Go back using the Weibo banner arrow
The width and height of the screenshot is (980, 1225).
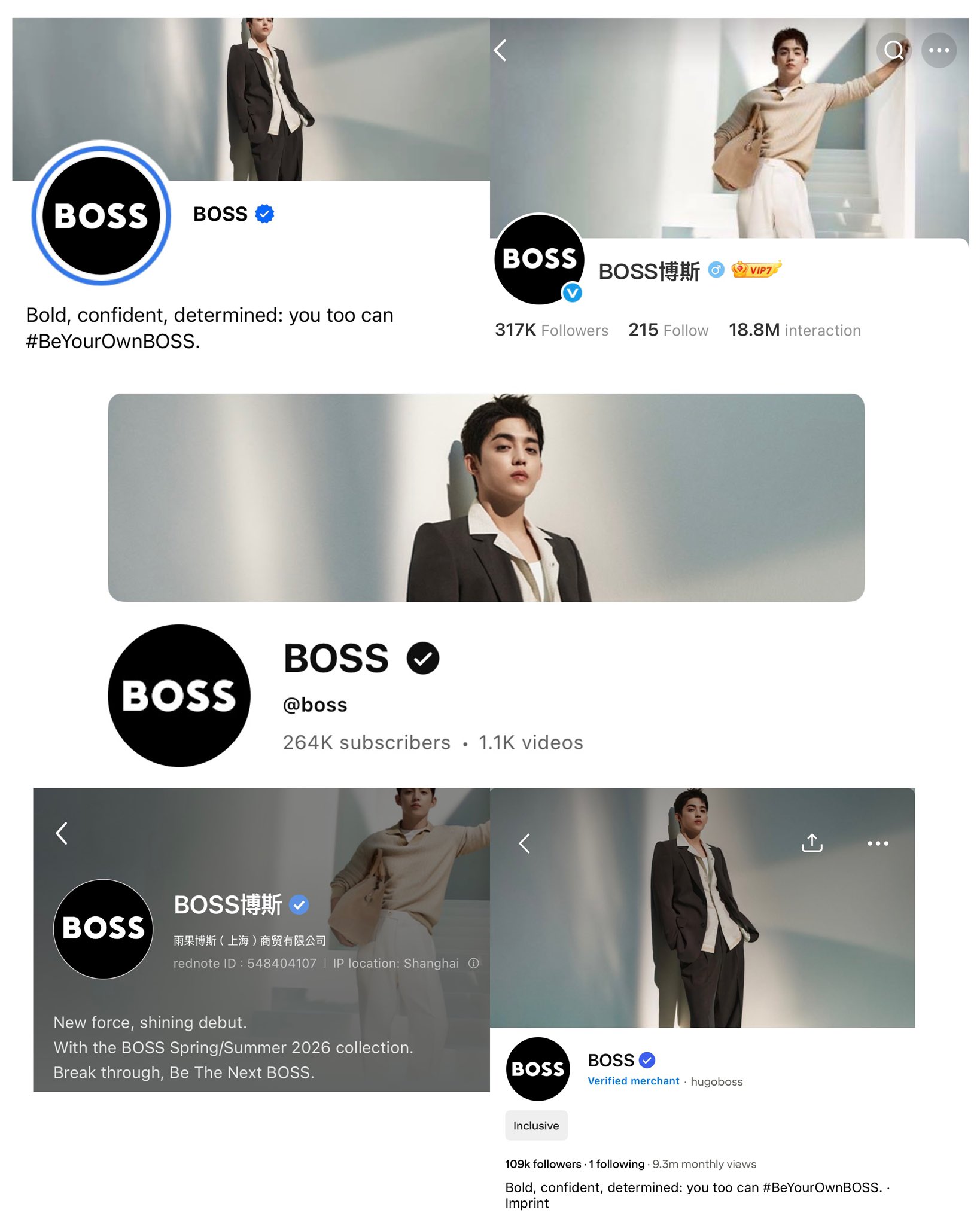click(x=500, y=50)
